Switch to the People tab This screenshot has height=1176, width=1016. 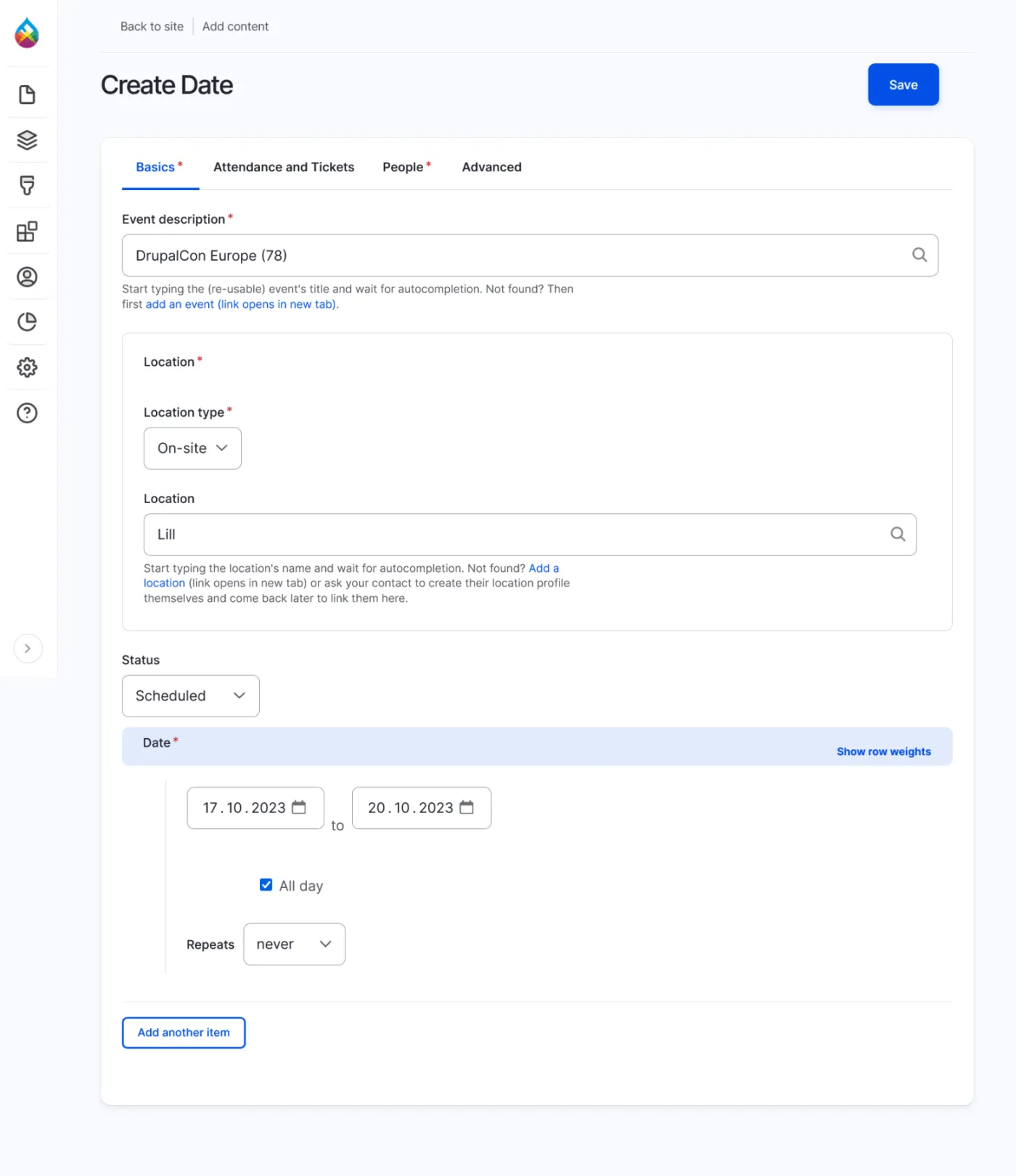(406, 167)
